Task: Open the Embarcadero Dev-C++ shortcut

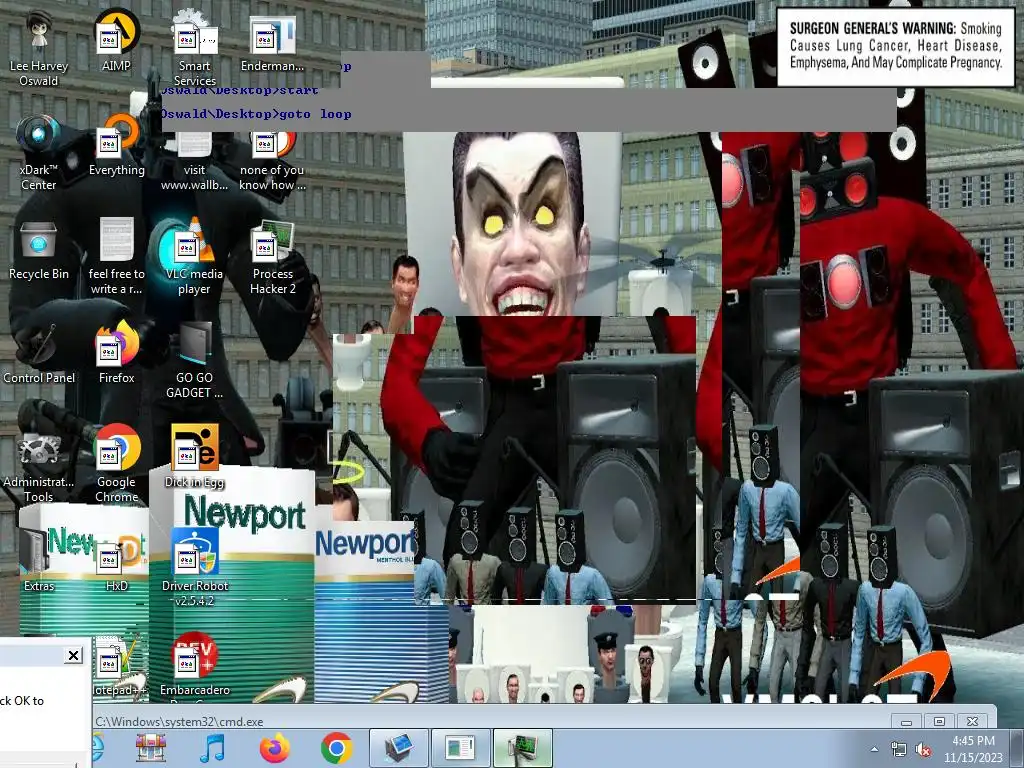Action: pyautogui.click(x=195, y=666)
